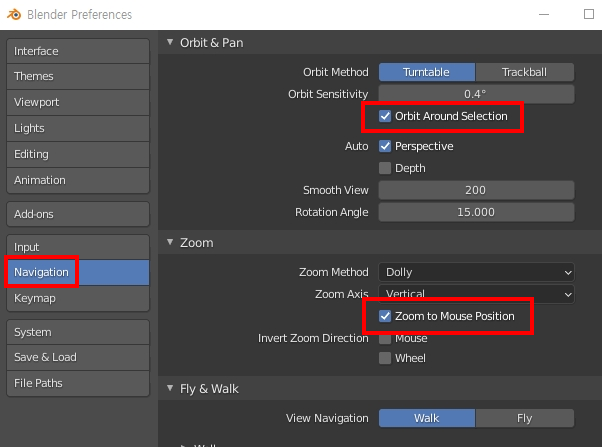
Task: Open Keymap preferences
Action: click(x=78, y=298)
